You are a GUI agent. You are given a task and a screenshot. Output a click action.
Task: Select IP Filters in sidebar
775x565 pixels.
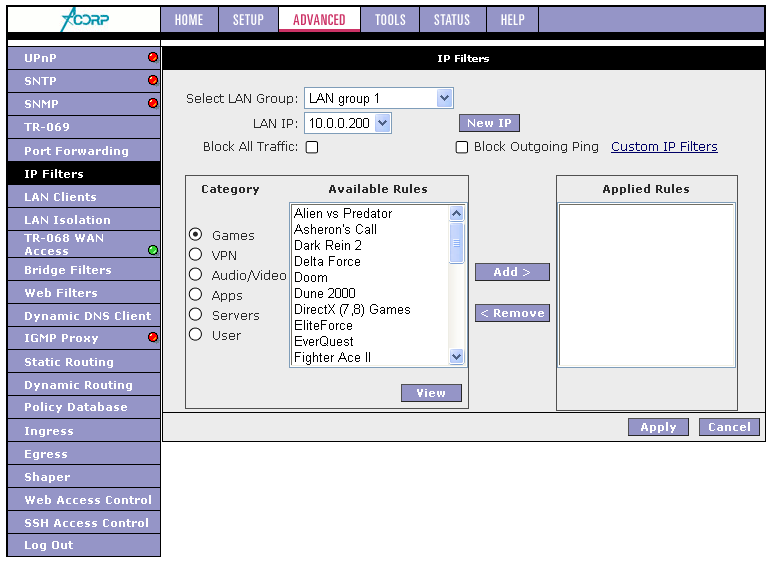(84, 174)
